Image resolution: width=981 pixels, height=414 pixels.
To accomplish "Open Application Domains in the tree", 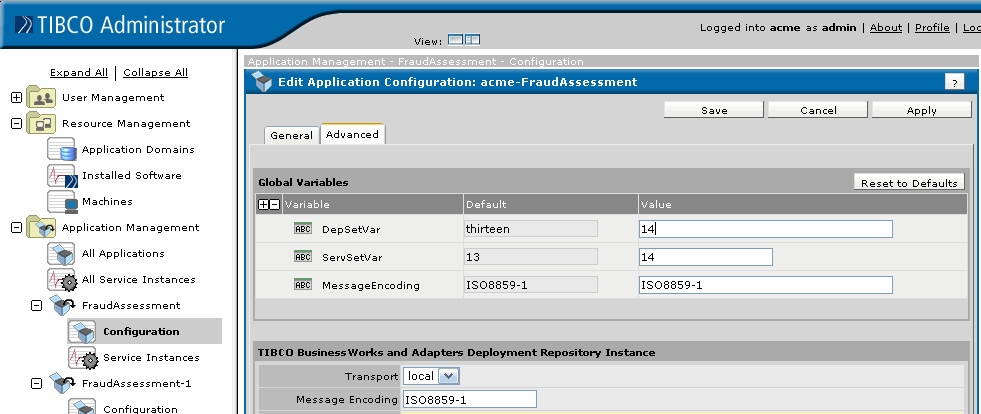I will pos(138,149).
